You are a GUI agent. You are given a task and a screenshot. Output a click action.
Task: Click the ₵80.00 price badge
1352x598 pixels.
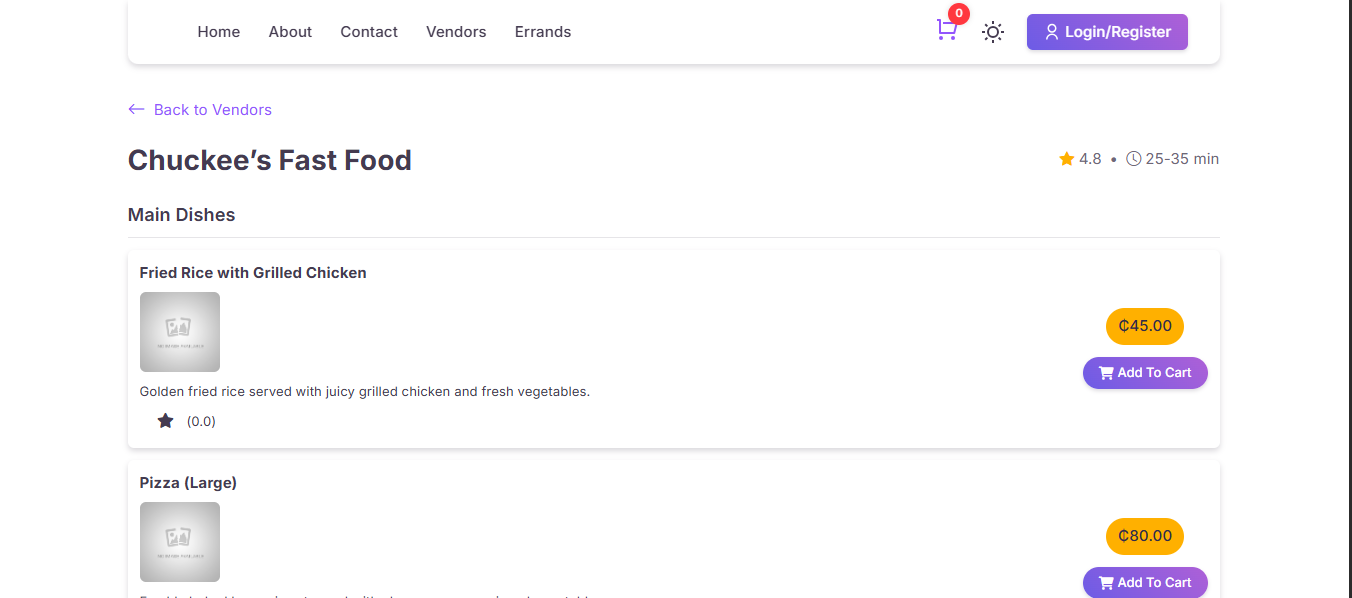point(1145,536)
